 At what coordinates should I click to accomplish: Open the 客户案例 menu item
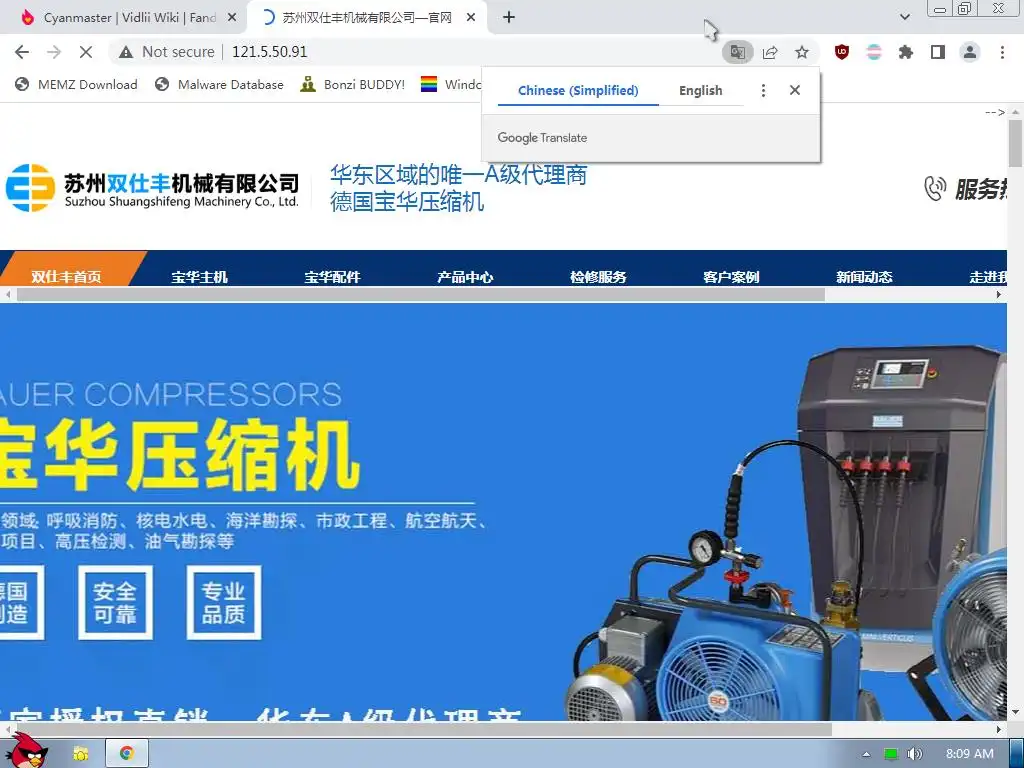point(731,276)
